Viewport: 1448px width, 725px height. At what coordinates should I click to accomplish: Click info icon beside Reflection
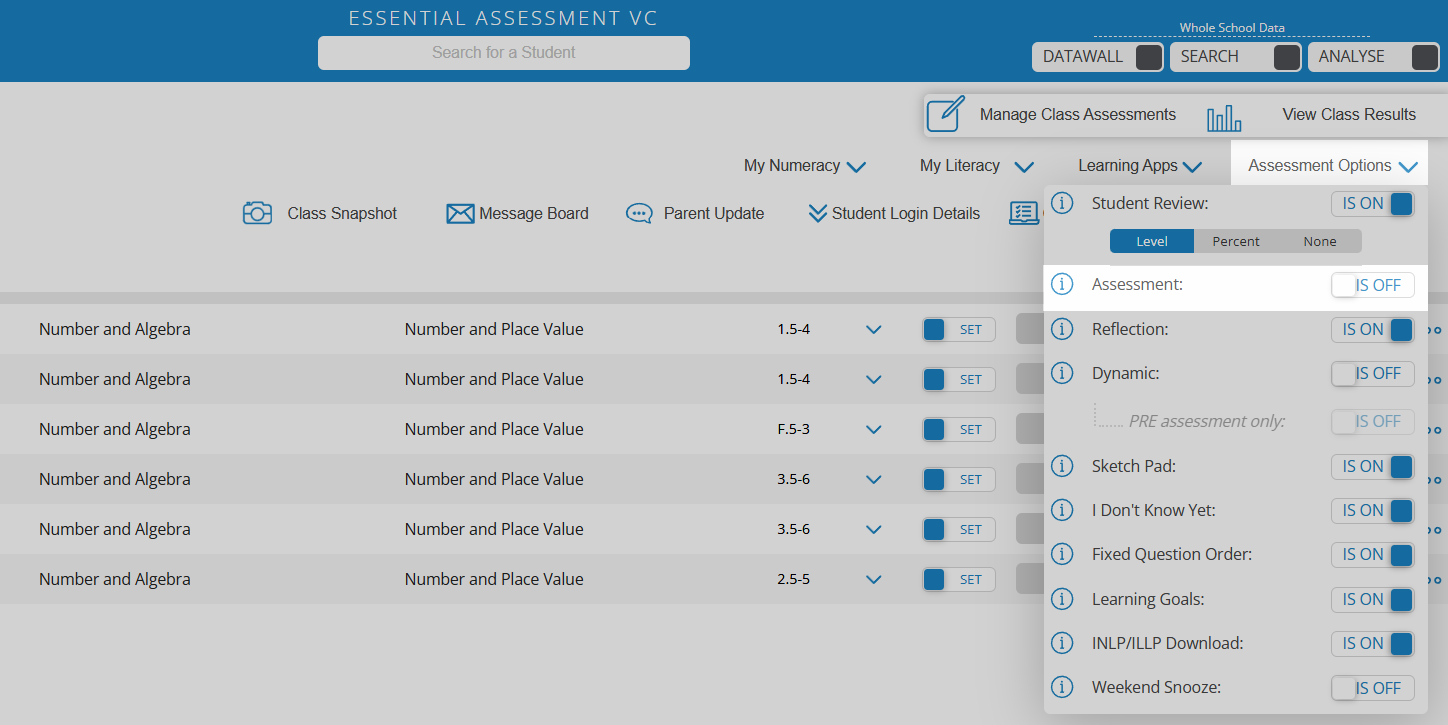1062,329
